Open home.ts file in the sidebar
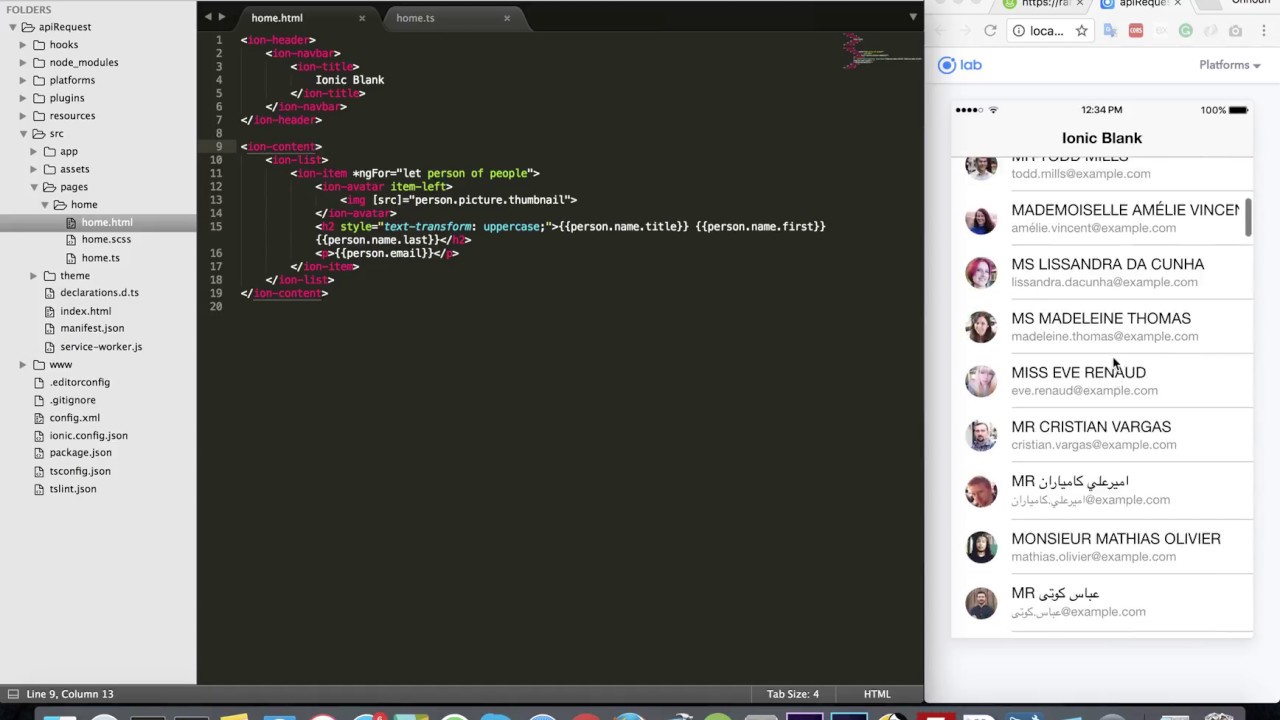 (98, 258)
